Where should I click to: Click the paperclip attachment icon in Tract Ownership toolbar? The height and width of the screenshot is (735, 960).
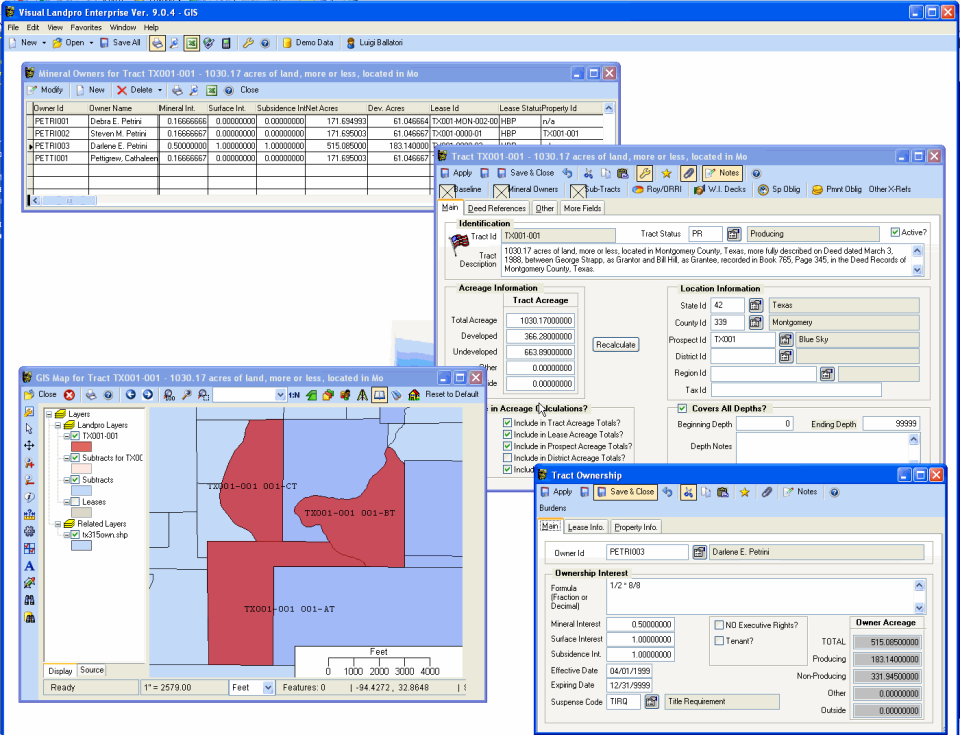[767, 491]
